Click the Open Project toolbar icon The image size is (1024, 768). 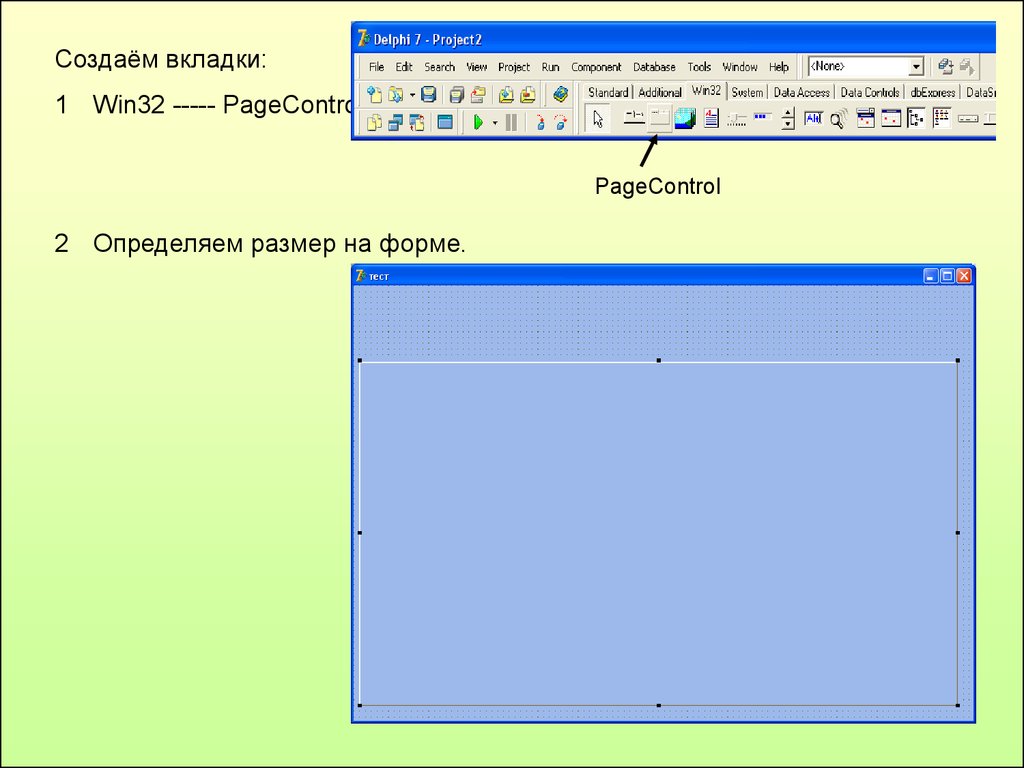478,95
